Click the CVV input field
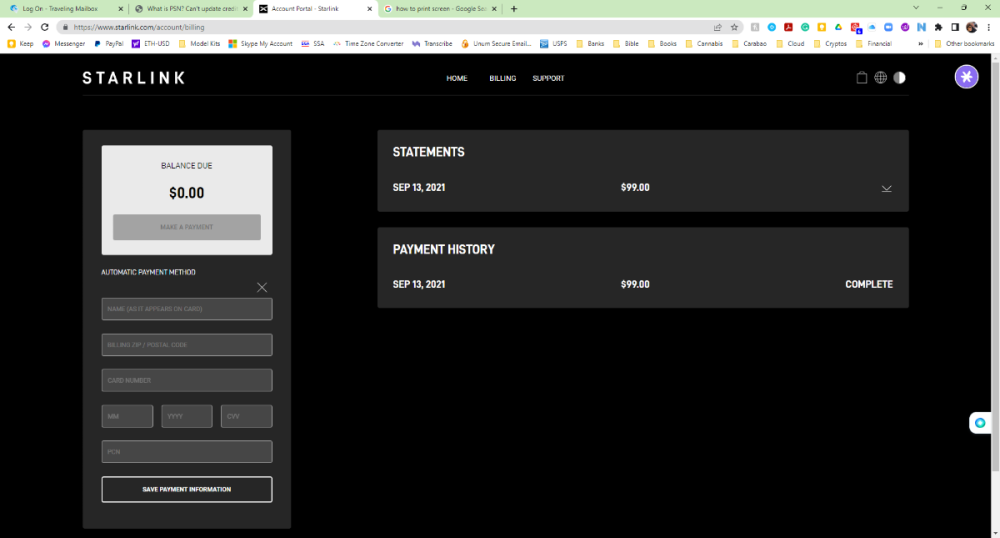The width and height of the screenshot is (1000, 538). (246, 416)
